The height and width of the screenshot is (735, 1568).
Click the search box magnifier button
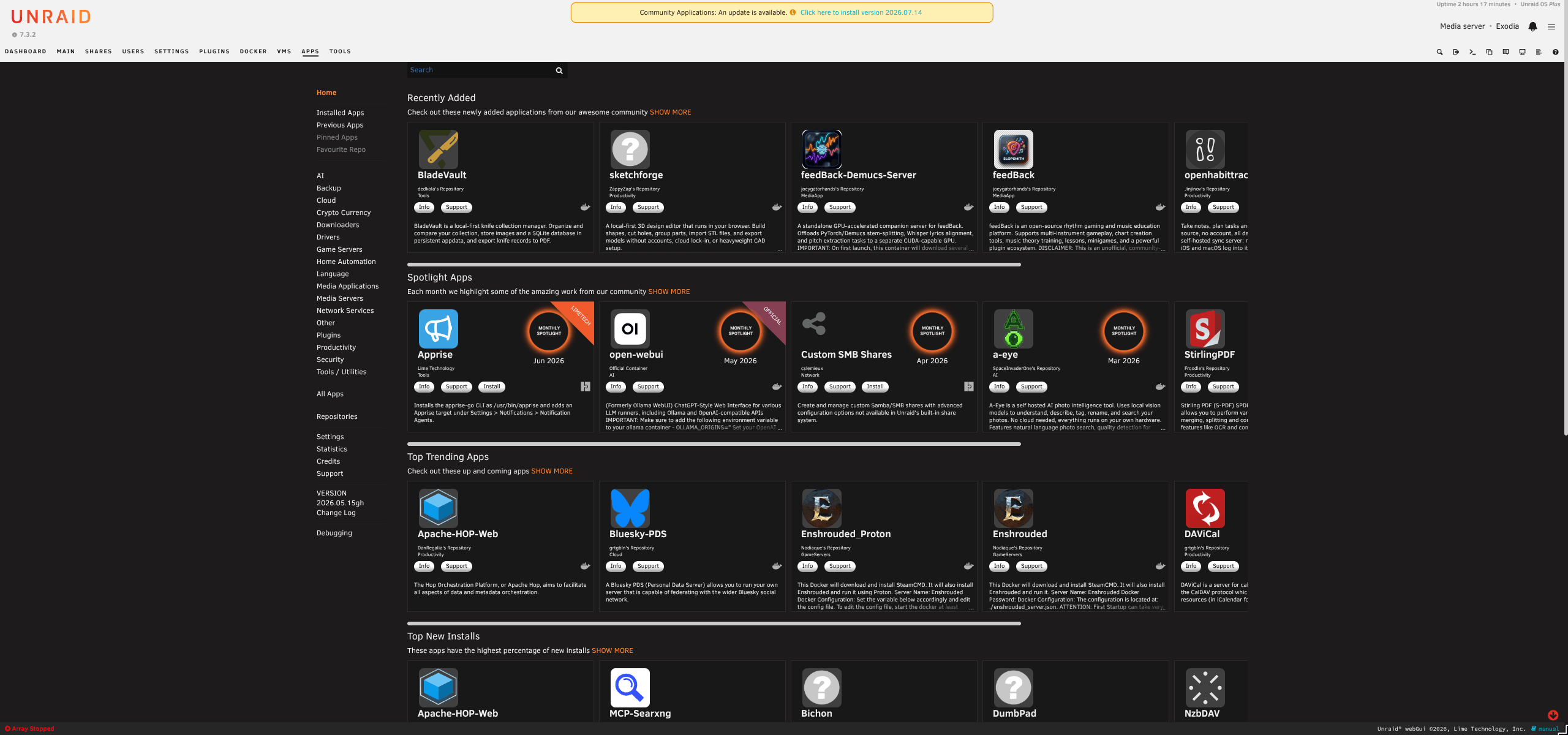coord(559,70)
